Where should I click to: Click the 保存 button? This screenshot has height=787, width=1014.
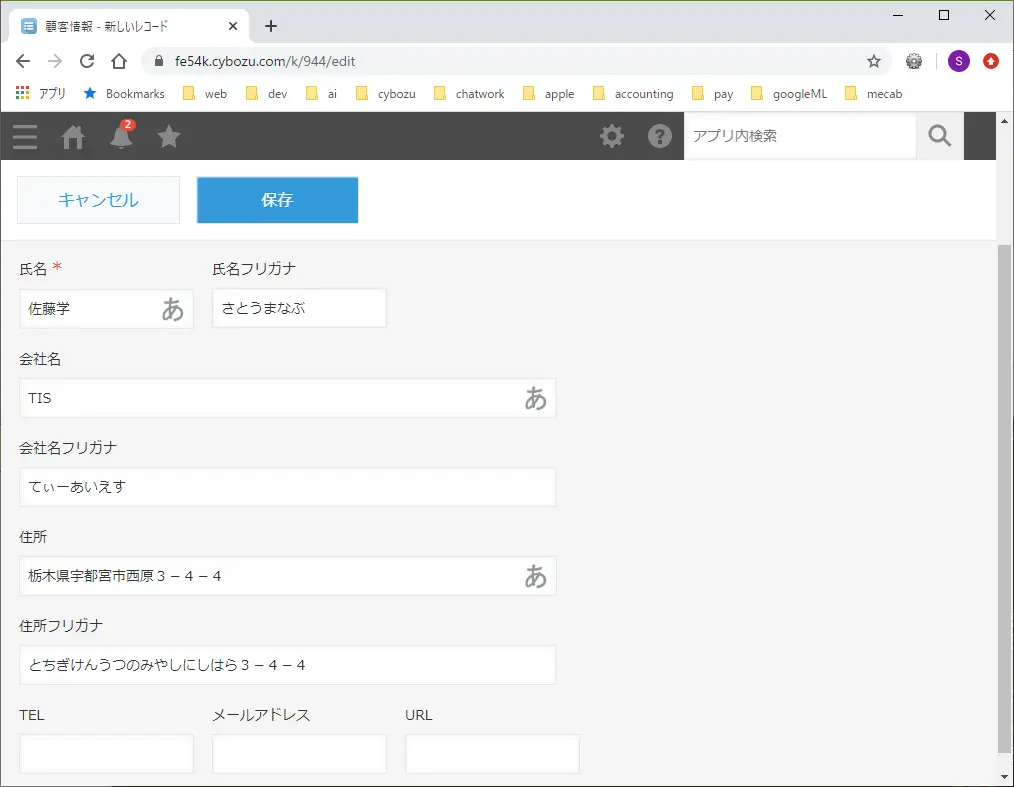(277, 200)
